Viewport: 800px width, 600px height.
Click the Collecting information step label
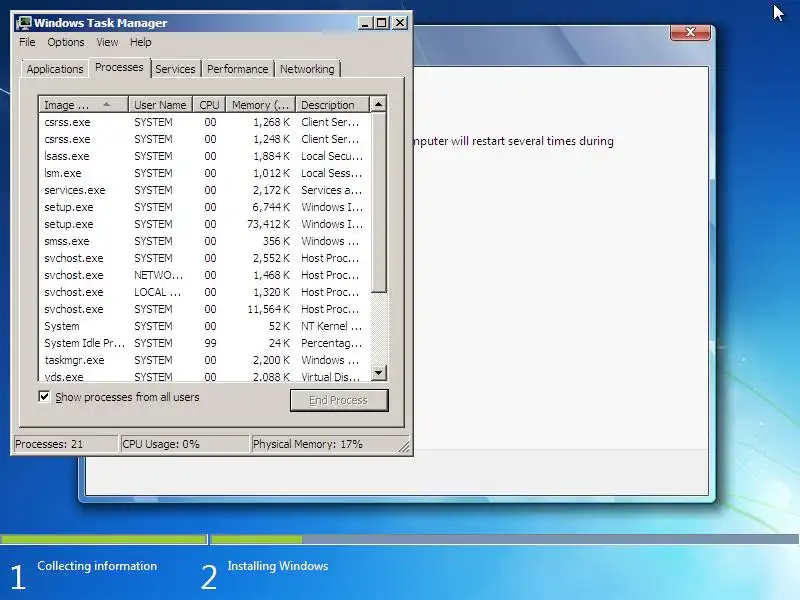[97, 566]
